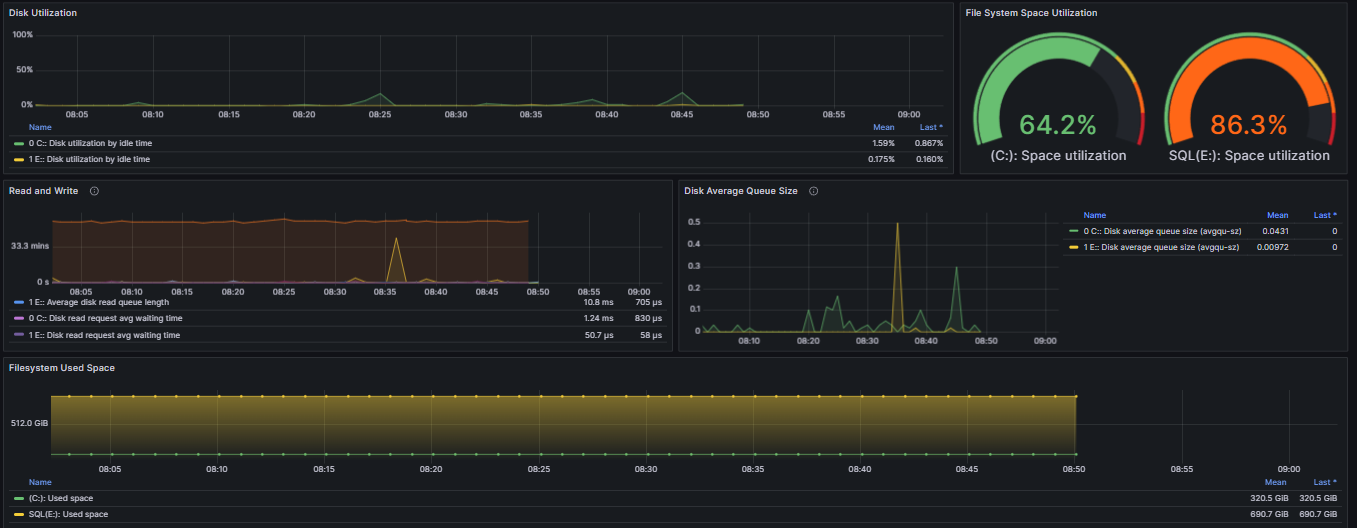
Task: Click the 10.8 ms value
Action: click(x=599, y=302)
